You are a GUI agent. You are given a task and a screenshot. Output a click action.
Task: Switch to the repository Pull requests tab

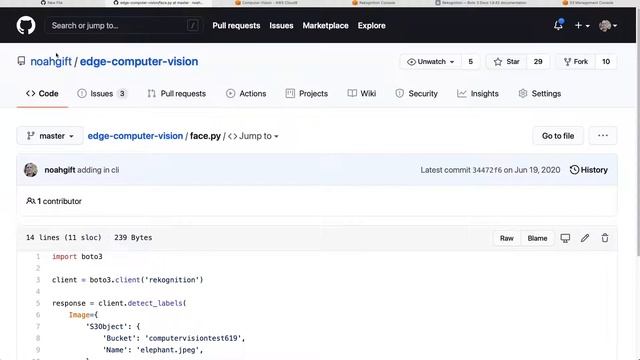[x=176, y=93]
